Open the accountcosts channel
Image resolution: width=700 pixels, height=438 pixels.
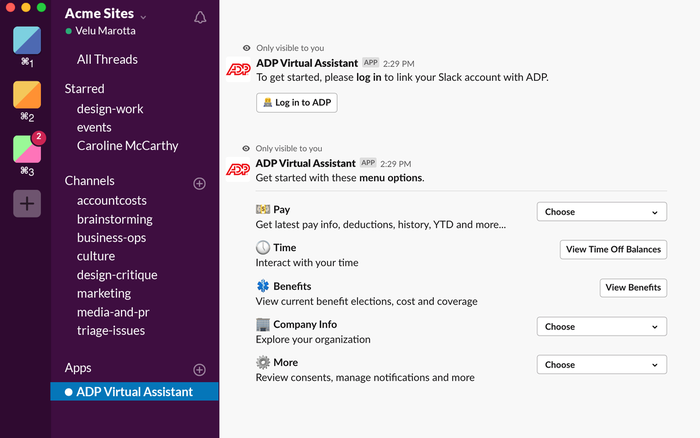[112, 200]
